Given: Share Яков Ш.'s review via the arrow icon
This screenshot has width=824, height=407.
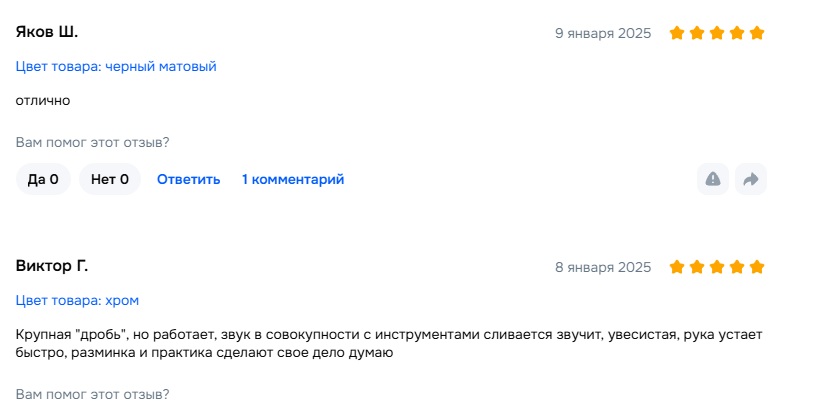Looking at the screenshot, I should pyautogui.click(x=750, y=179).
